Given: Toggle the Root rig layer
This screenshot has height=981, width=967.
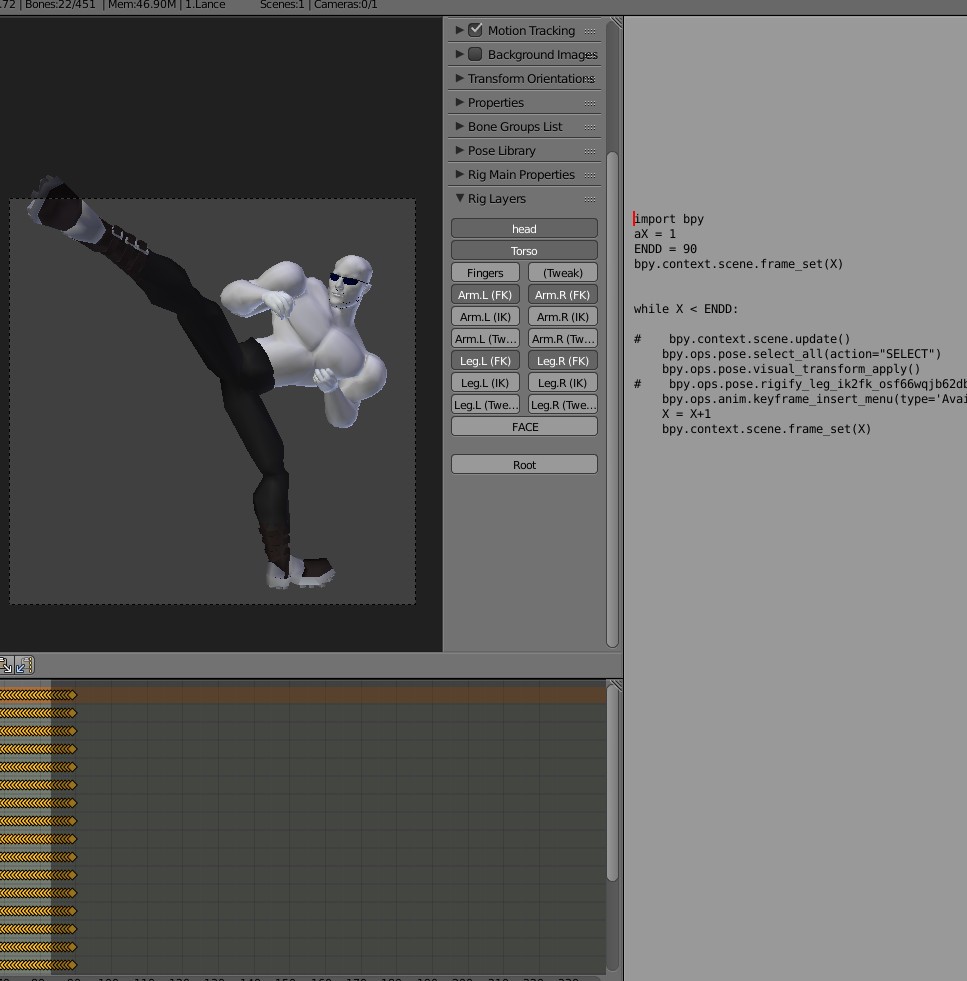Looking at the screenshot, I should coord(524,463).
